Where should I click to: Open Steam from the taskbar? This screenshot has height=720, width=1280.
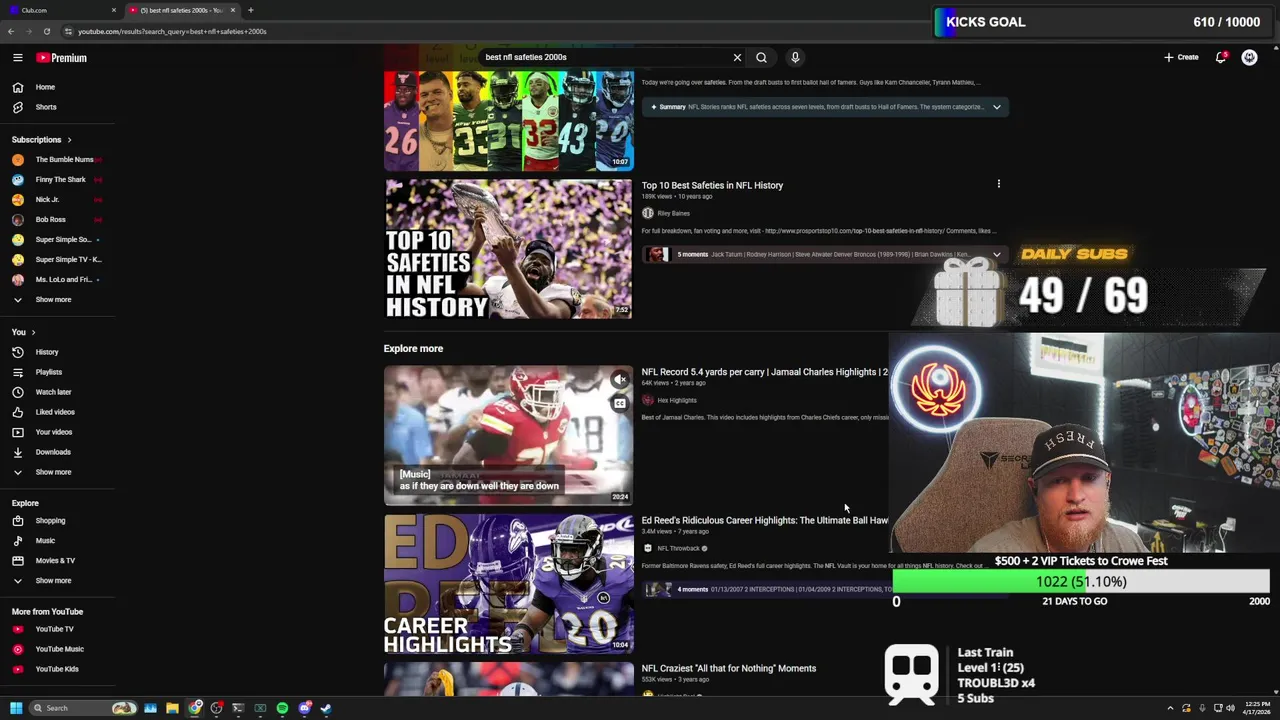pyautogui.click(x=326, y=708)
